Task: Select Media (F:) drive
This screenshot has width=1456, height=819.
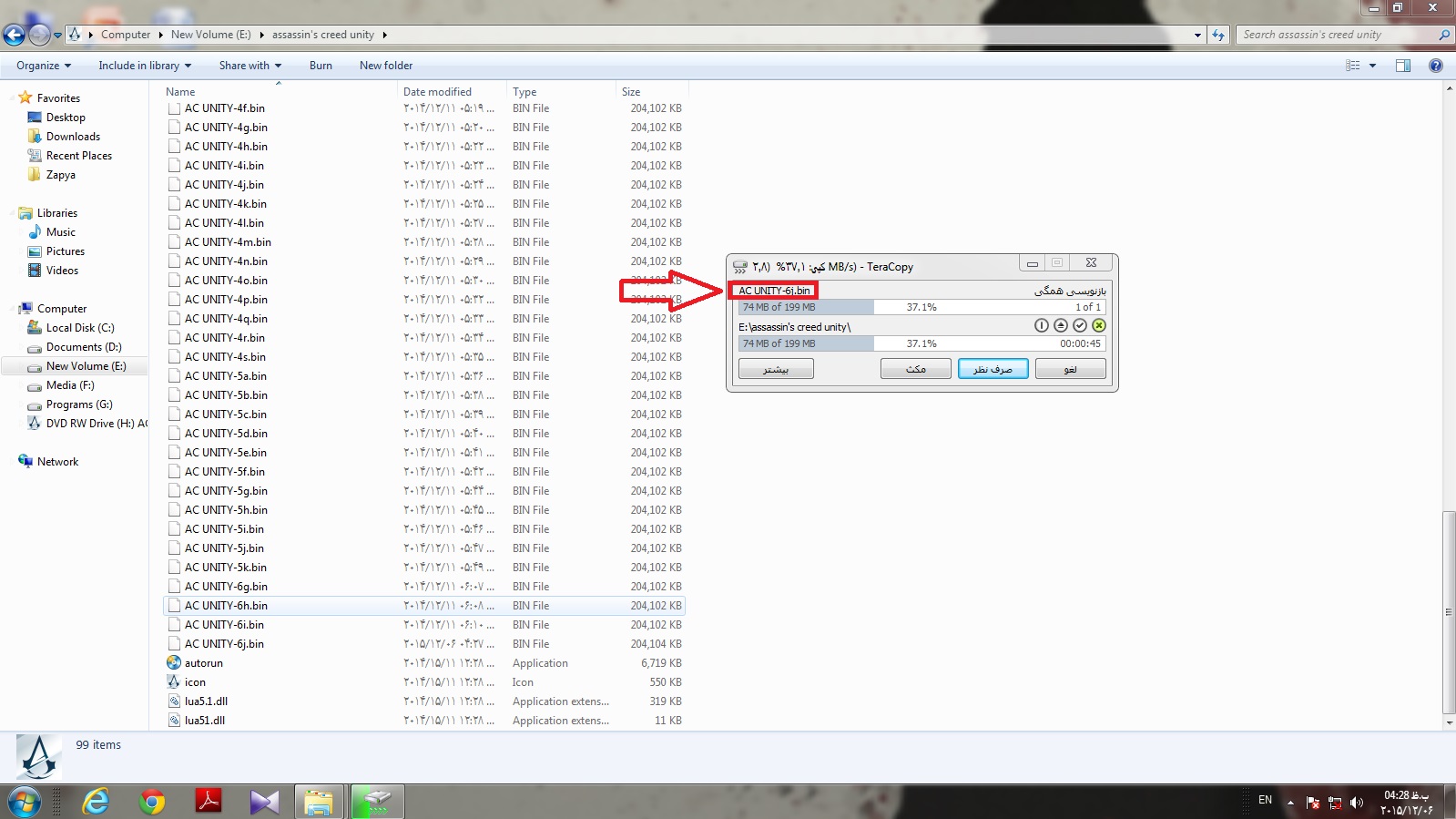Action: tap(70, 385)
